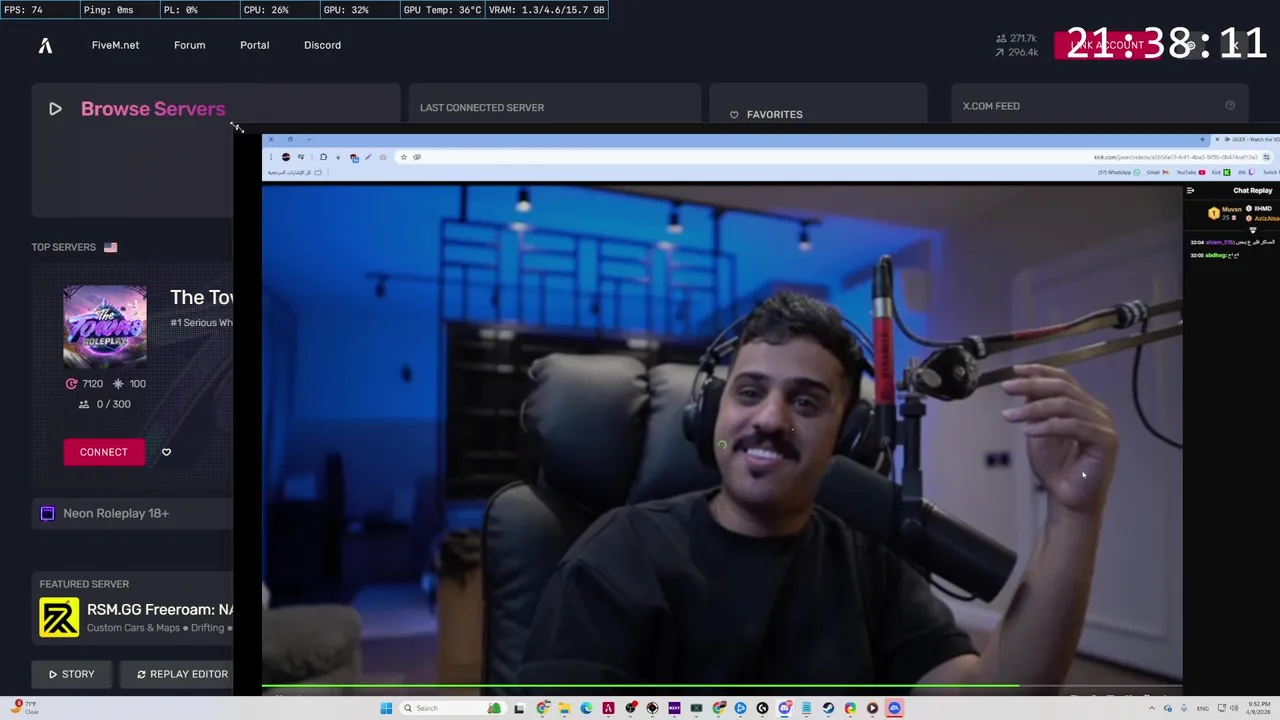Click the X.COM Feed info icon

pyautogui.click(x=1230, y=105)
